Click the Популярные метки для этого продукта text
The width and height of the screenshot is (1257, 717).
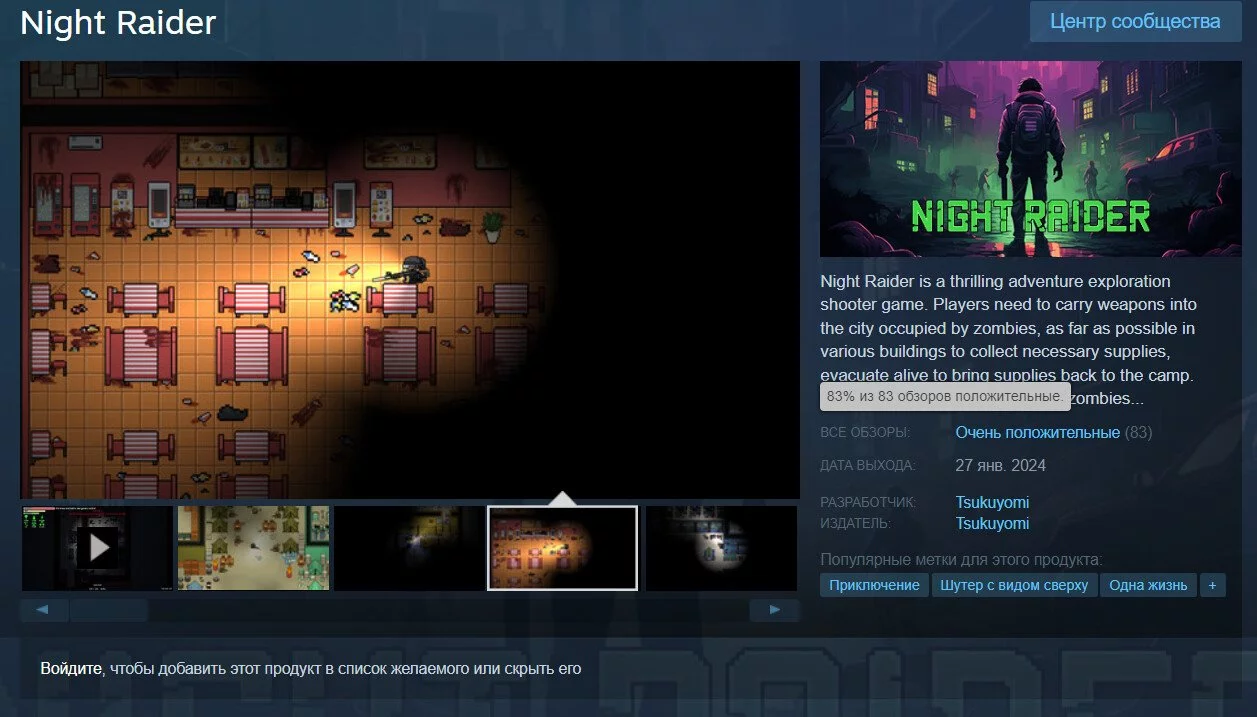tap(961, 559)
